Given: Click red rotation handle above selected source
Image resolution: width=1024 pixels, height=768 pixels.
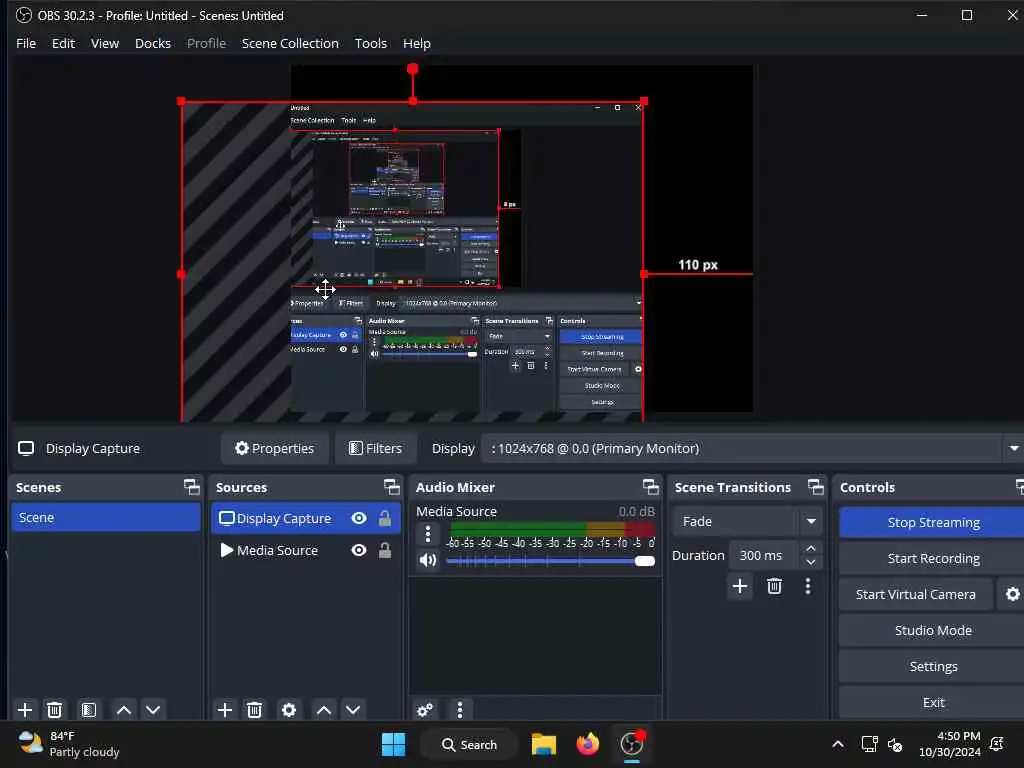Looking at the screenshot, I should tap(412, 69).
